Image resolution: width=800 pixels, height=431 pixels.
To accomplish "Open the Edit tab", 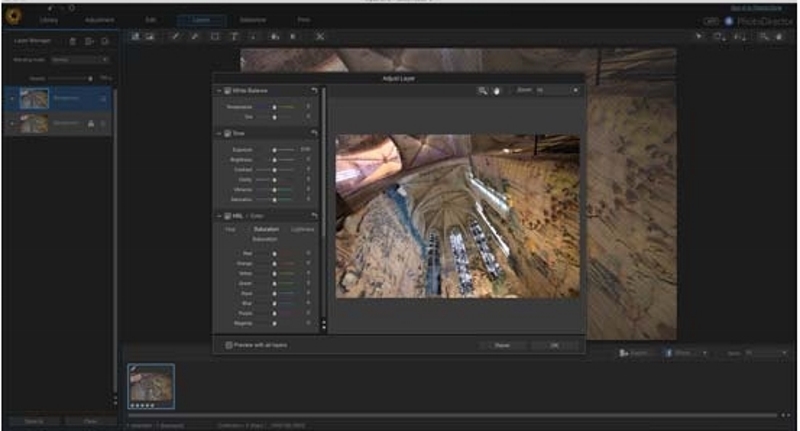I will [151, 20].
